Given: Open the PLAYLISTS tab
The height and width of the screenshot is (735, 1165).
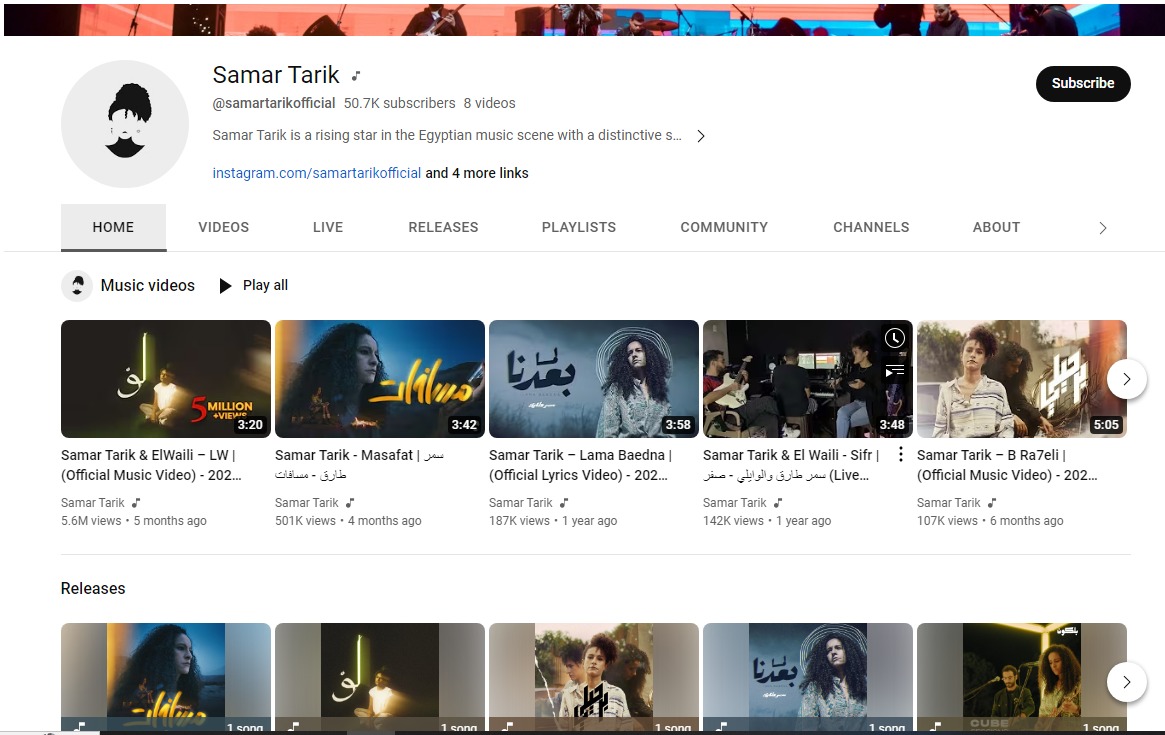Looking at the screenshot, I should pyautogui.click(x=578, y=227).
